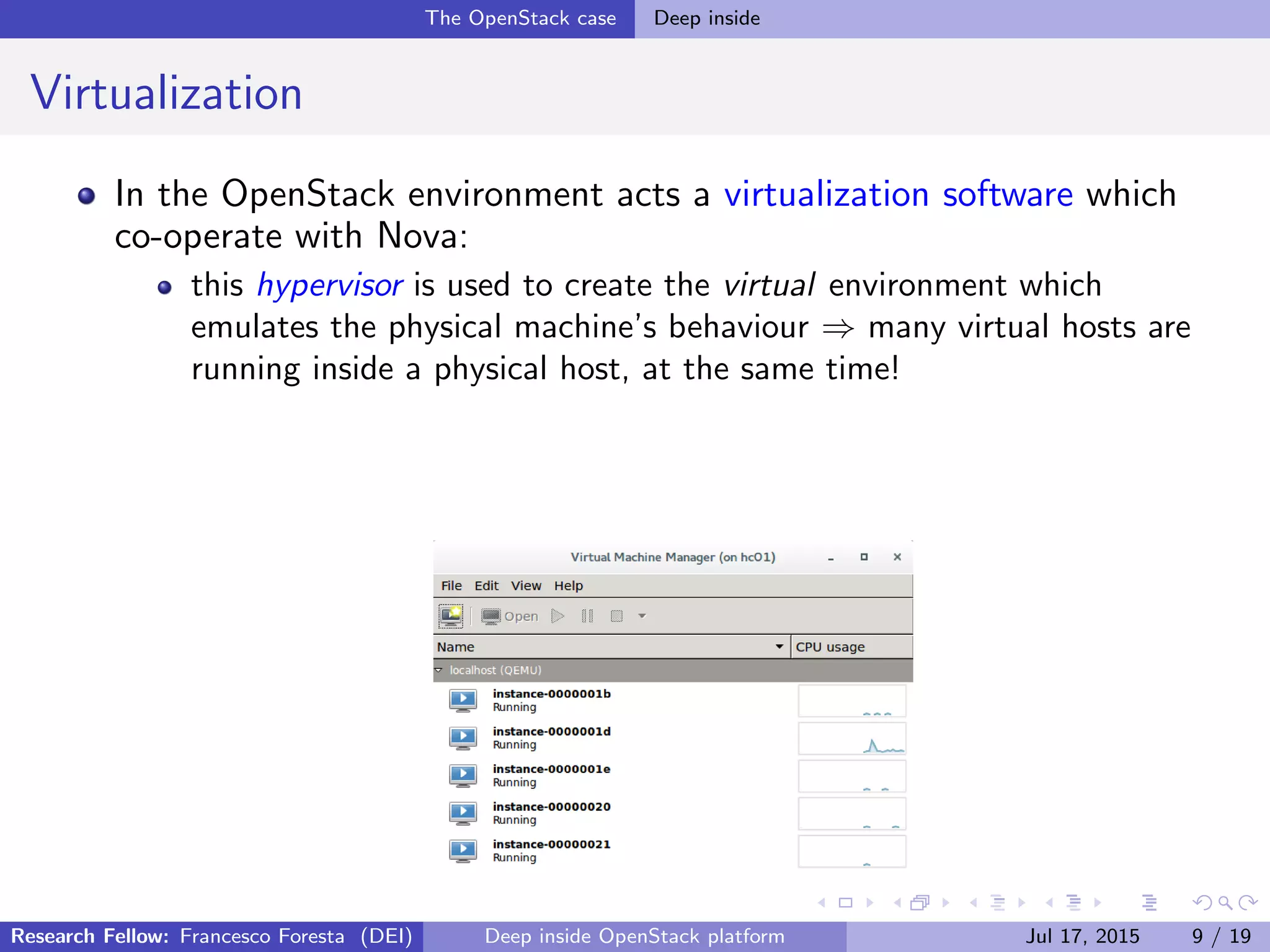
Task: Click the 'The OpenStack case' section tab
Action: (520, 18)
